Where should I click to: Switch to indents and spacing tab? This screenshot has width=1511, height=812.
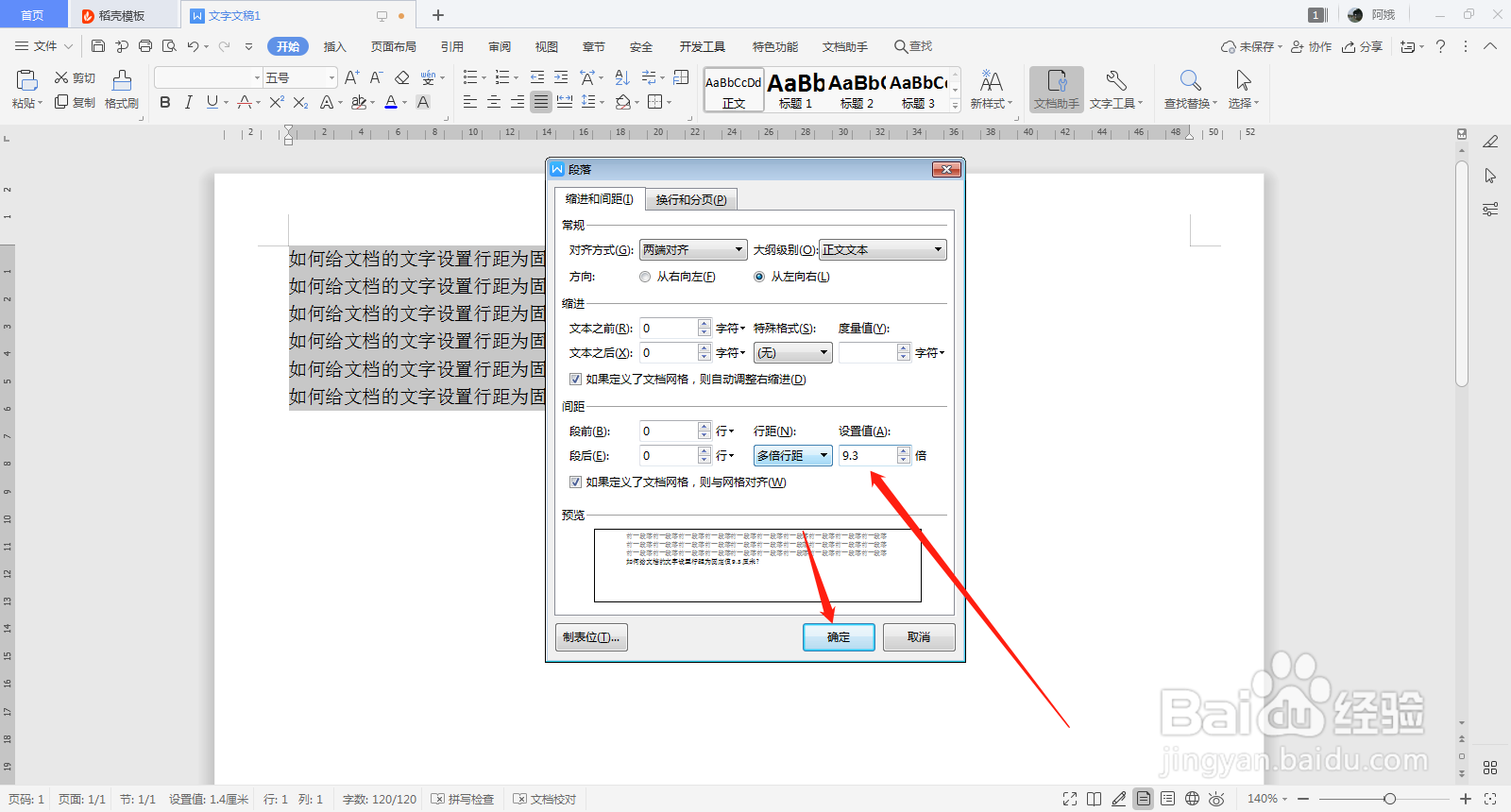(600, 199)
